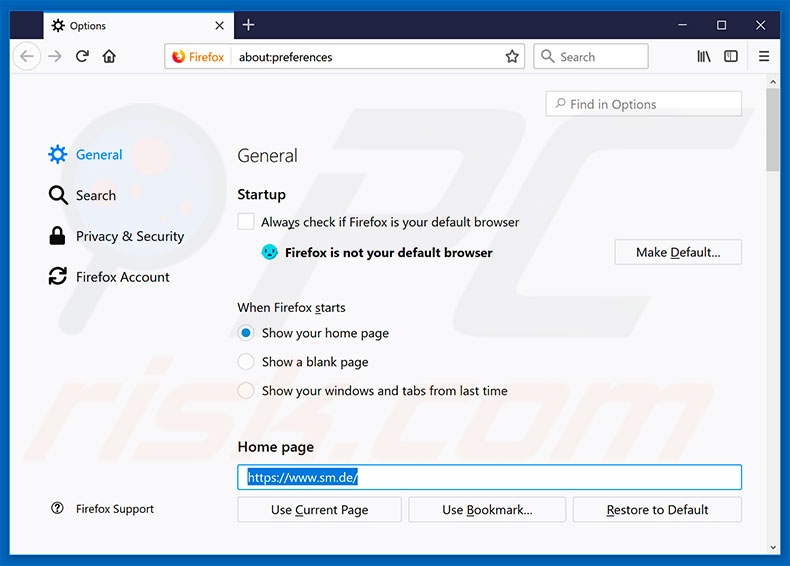
Task: Go back using the back arrow button
Action: (x=27, y=56)
